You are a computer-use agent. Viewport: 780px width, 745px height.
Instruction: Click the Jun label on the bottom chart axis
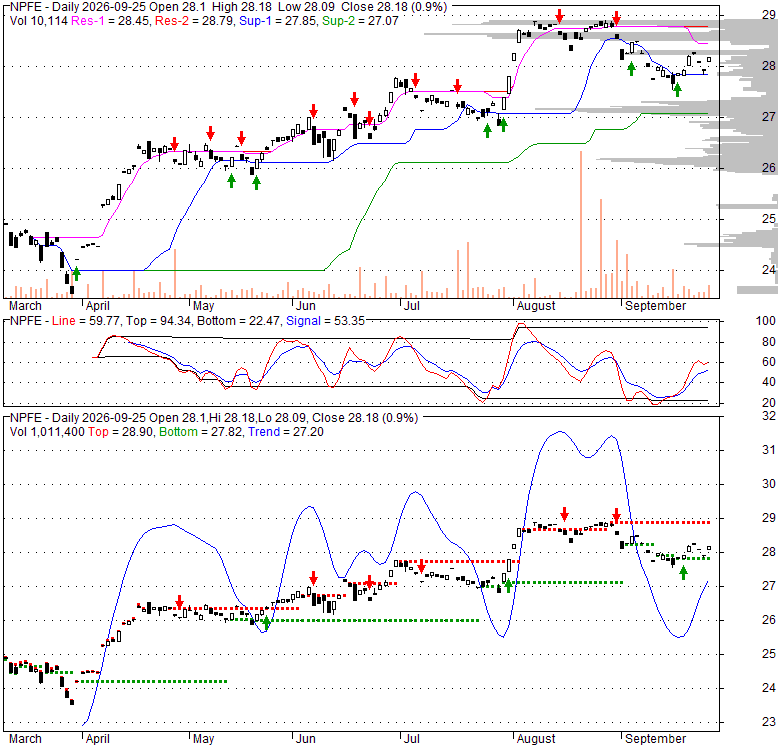click(305, 739)
